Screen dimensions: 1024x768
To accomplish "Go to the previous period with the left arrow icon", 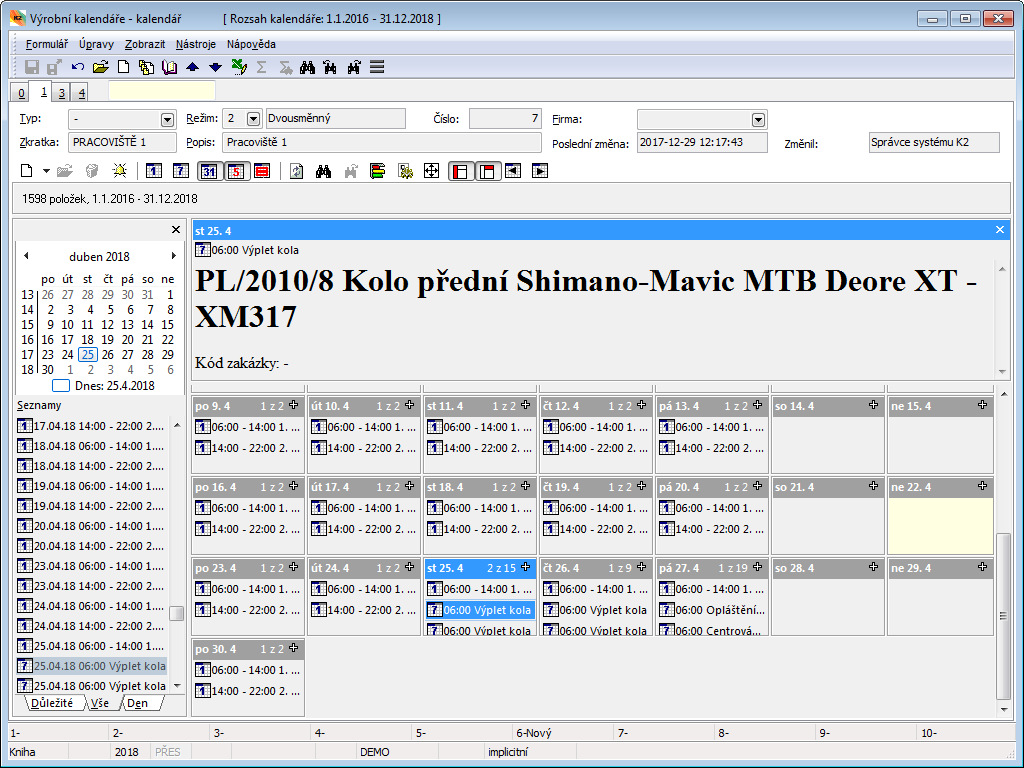I will (x=513, y=171).
